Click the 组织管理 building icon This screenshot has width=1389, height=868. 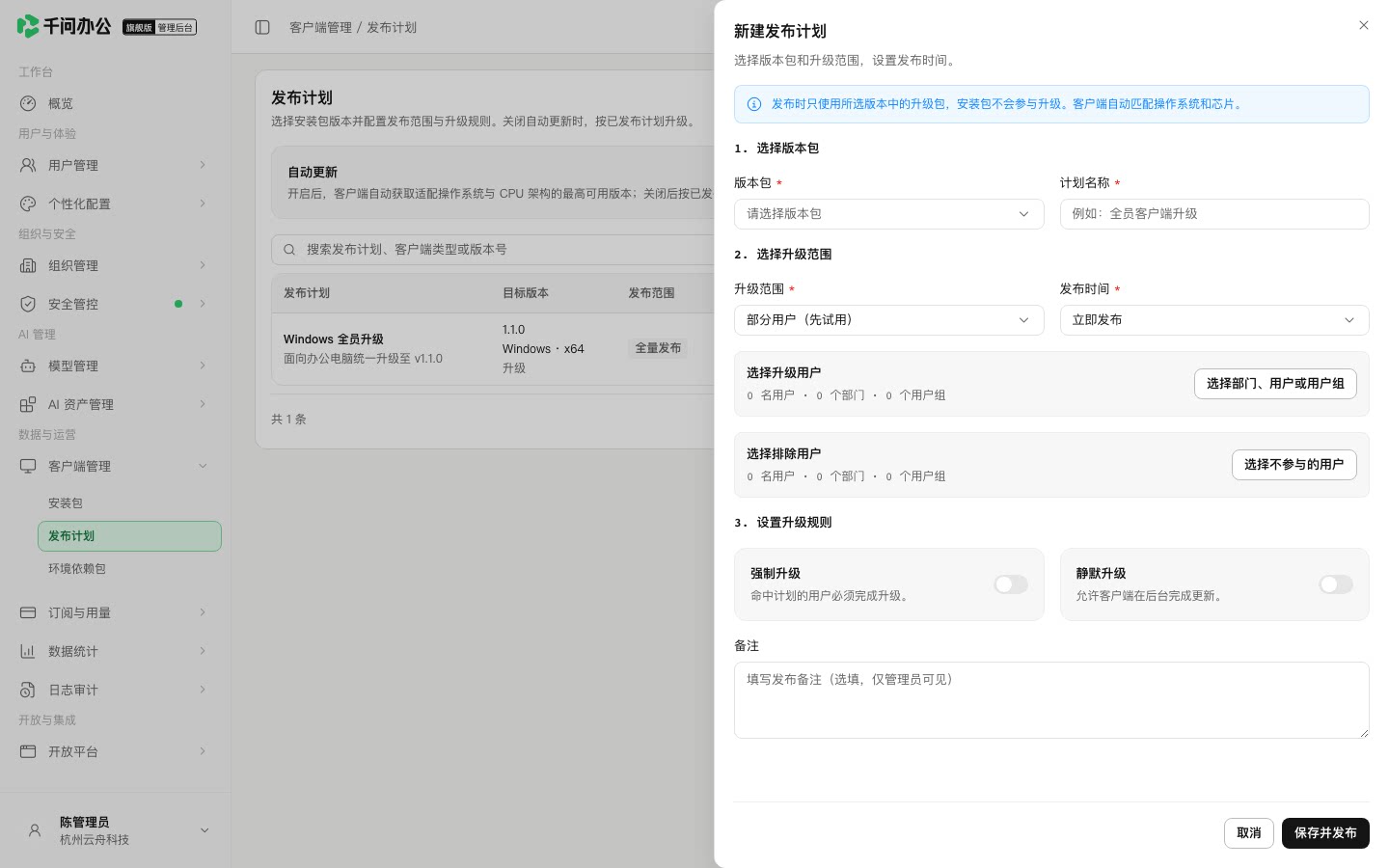tap(28, 265)
